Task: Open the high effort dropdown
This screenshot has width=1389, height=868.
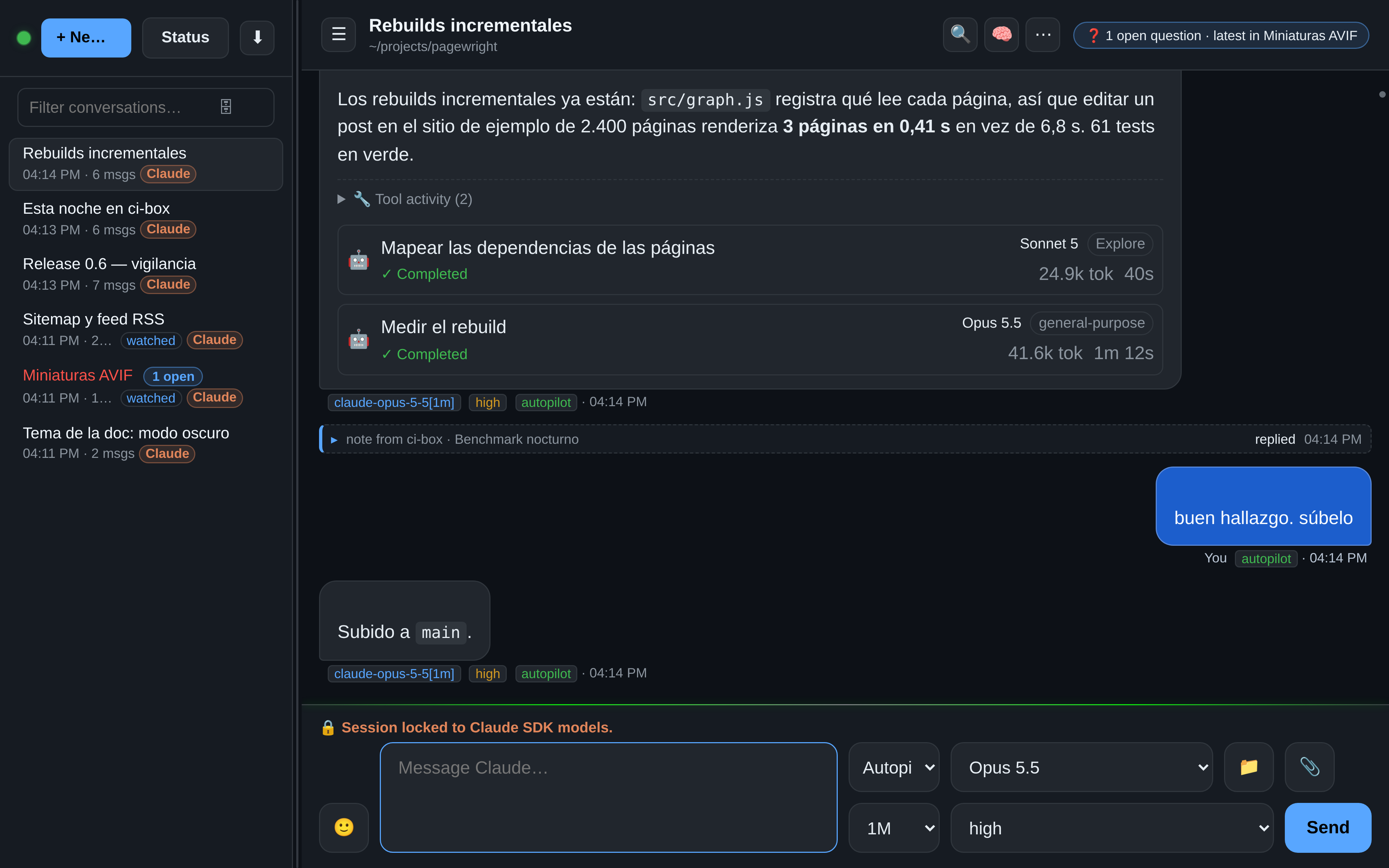Action: 1112,827
